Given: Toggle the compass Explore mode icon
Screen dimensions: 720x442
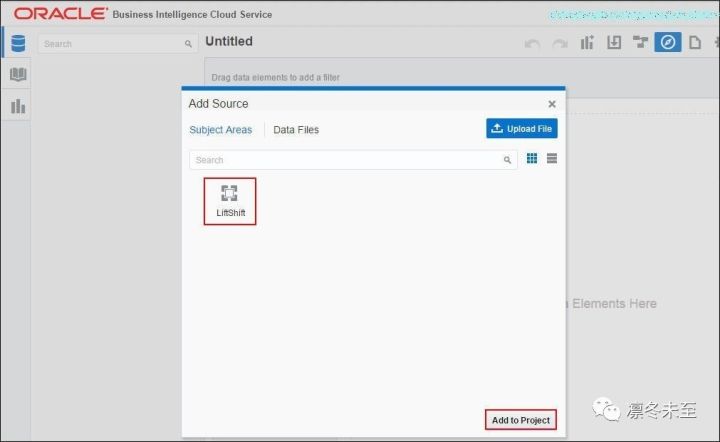Looking at the screenshot, I should (x=668, y=42).
